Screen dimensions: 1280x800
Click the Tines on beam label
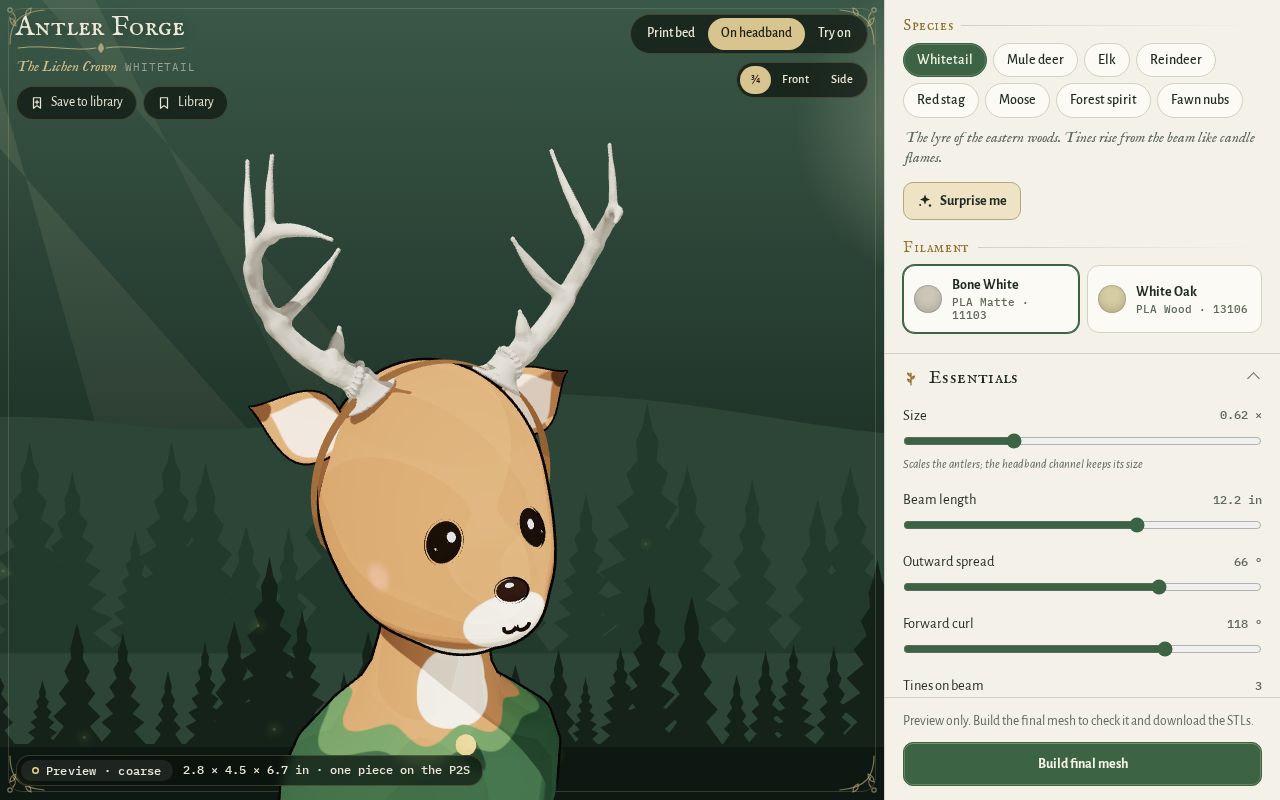943,686
